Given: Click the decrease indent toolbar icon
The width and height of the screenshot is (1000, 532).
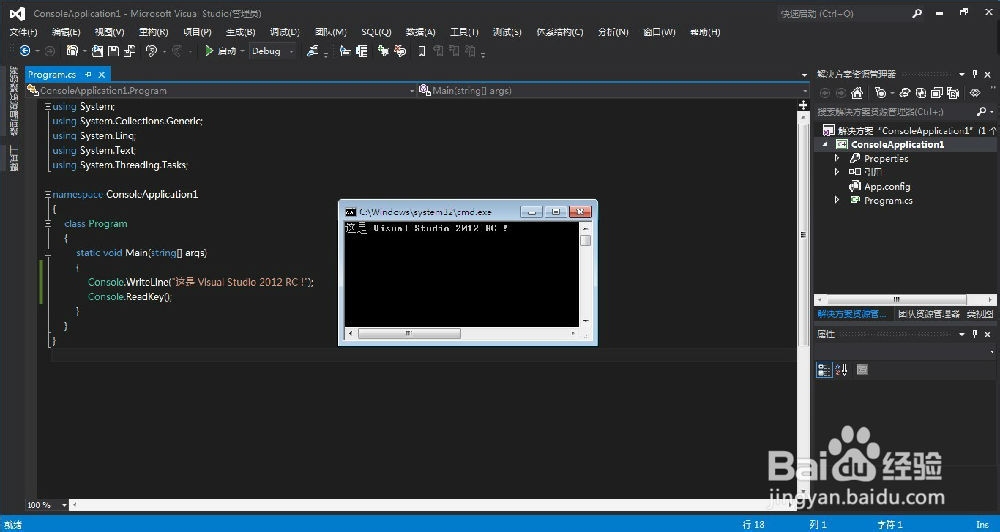Looking at the screenshot, I should 345,50.
